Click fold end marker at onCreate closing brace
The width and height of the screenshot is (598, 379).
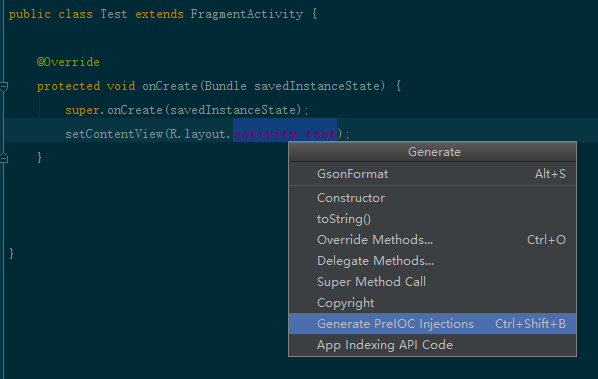(4, 158)
